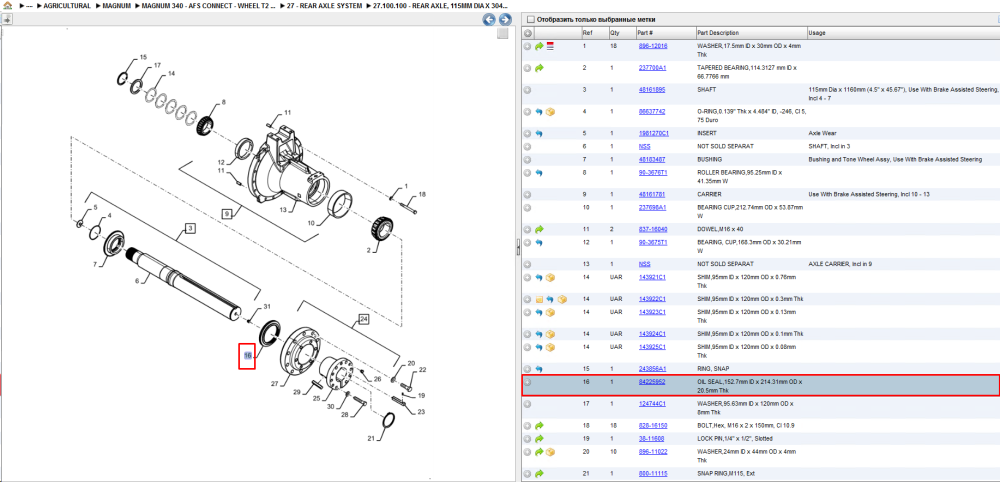Click green arrow icon in LOCK PIN row

point(539,439)
